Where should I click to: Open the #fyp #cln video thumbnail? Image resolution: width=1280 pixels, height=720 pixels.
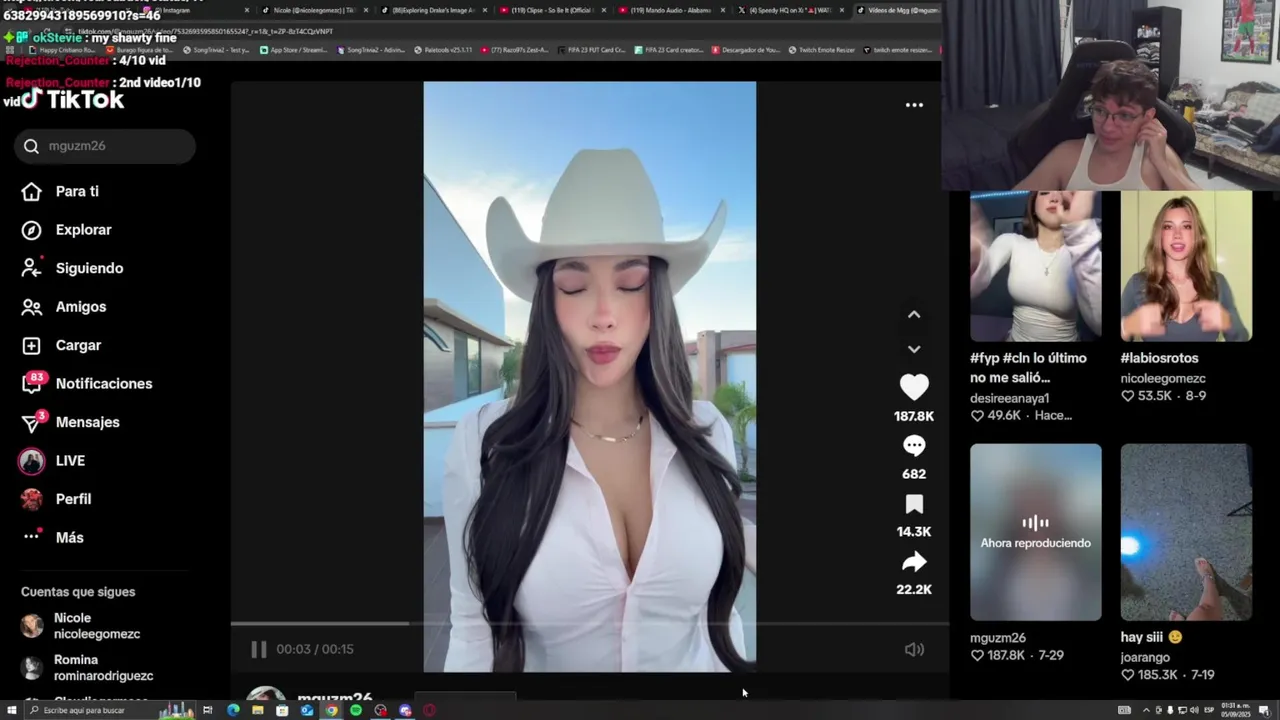pos(1036,265)
